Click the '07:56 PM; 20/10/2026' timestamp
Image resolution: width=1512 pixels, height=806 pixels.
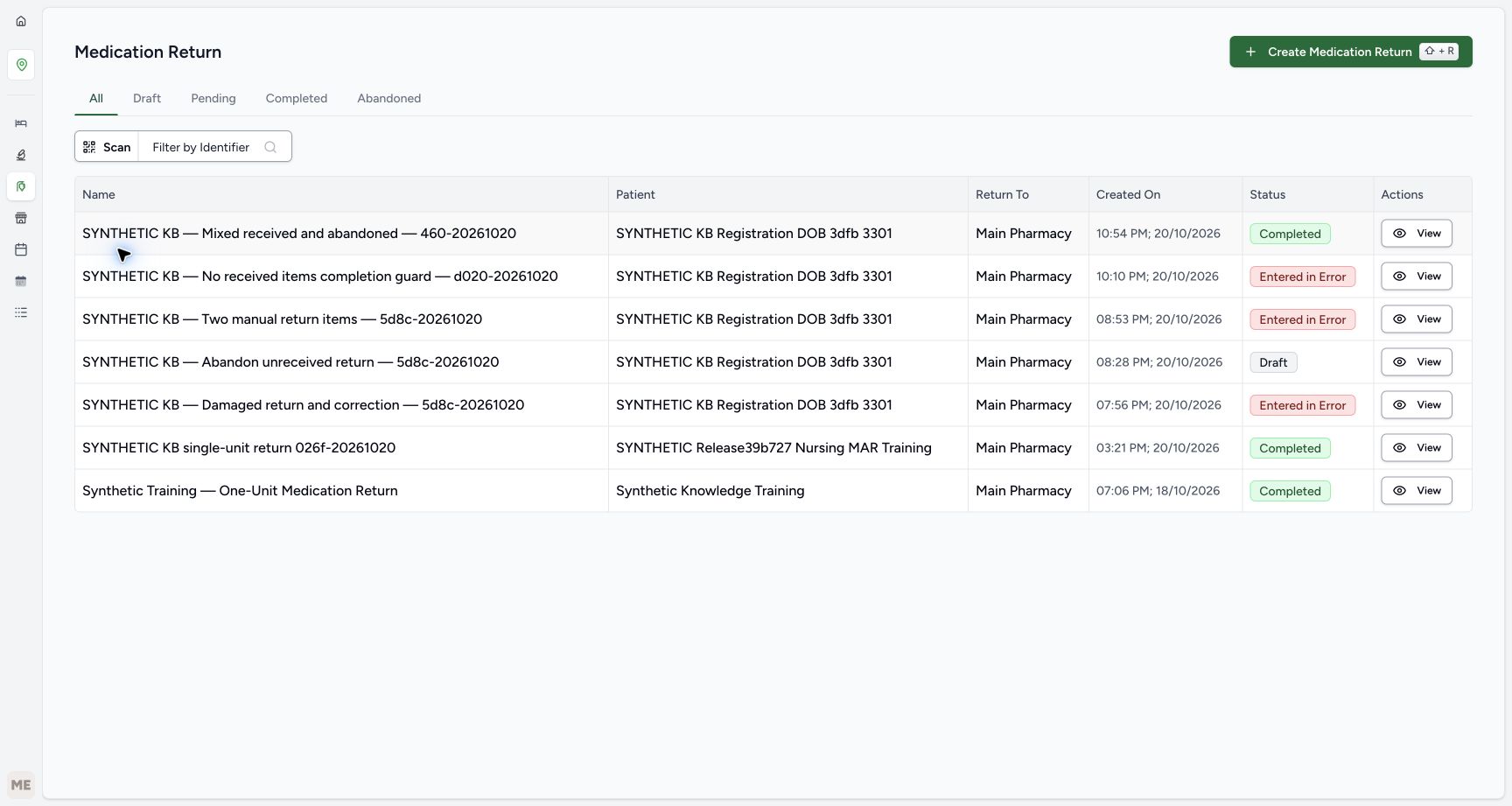pos(1158,405)
